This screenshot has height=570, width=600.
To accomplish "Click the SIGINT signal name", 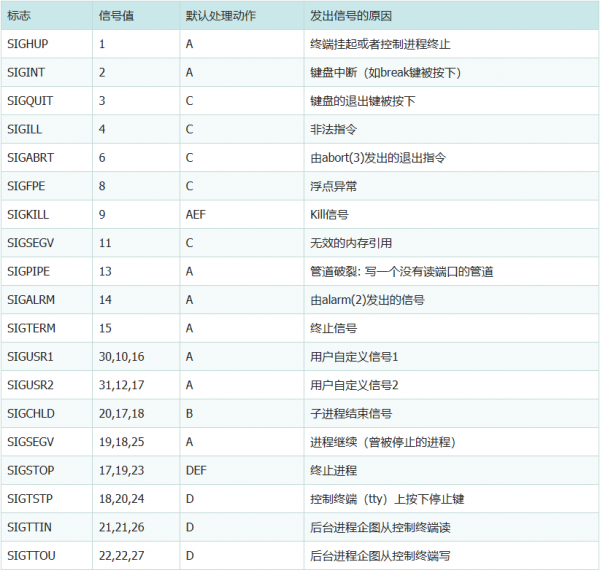I will pyautogui.click(x=26, y=73).
